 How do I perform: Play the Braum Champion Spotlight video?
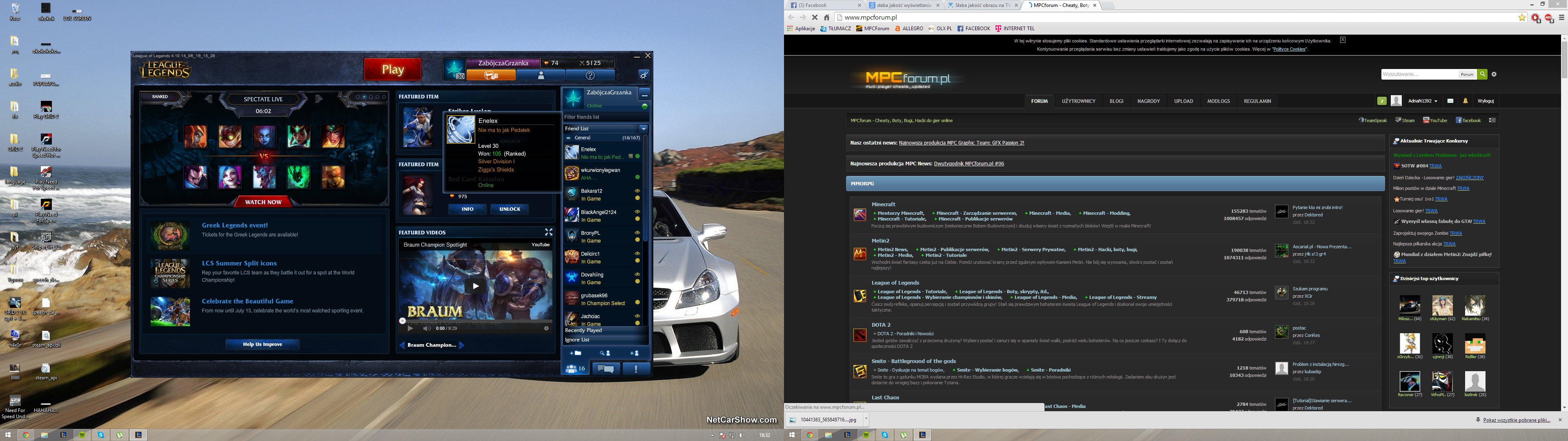click(x=475, y=286)
